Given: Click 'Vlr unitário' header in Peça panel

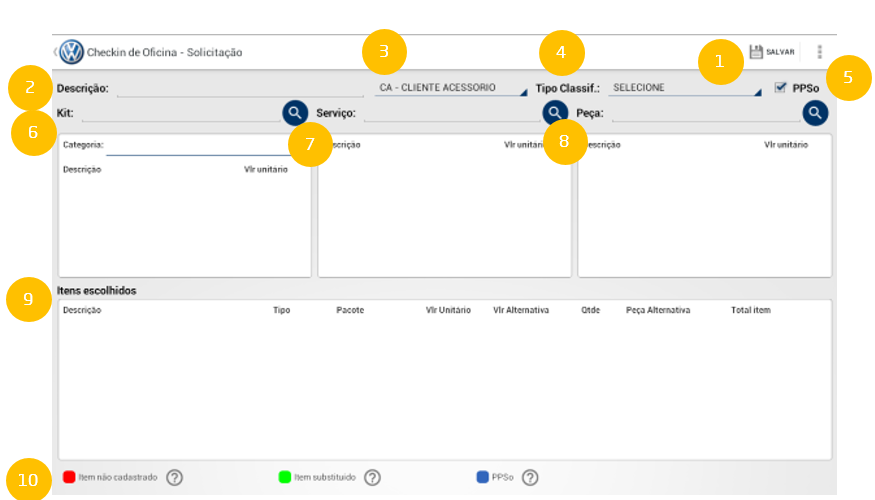Looking at the screenshot, I should pos(786,145).
